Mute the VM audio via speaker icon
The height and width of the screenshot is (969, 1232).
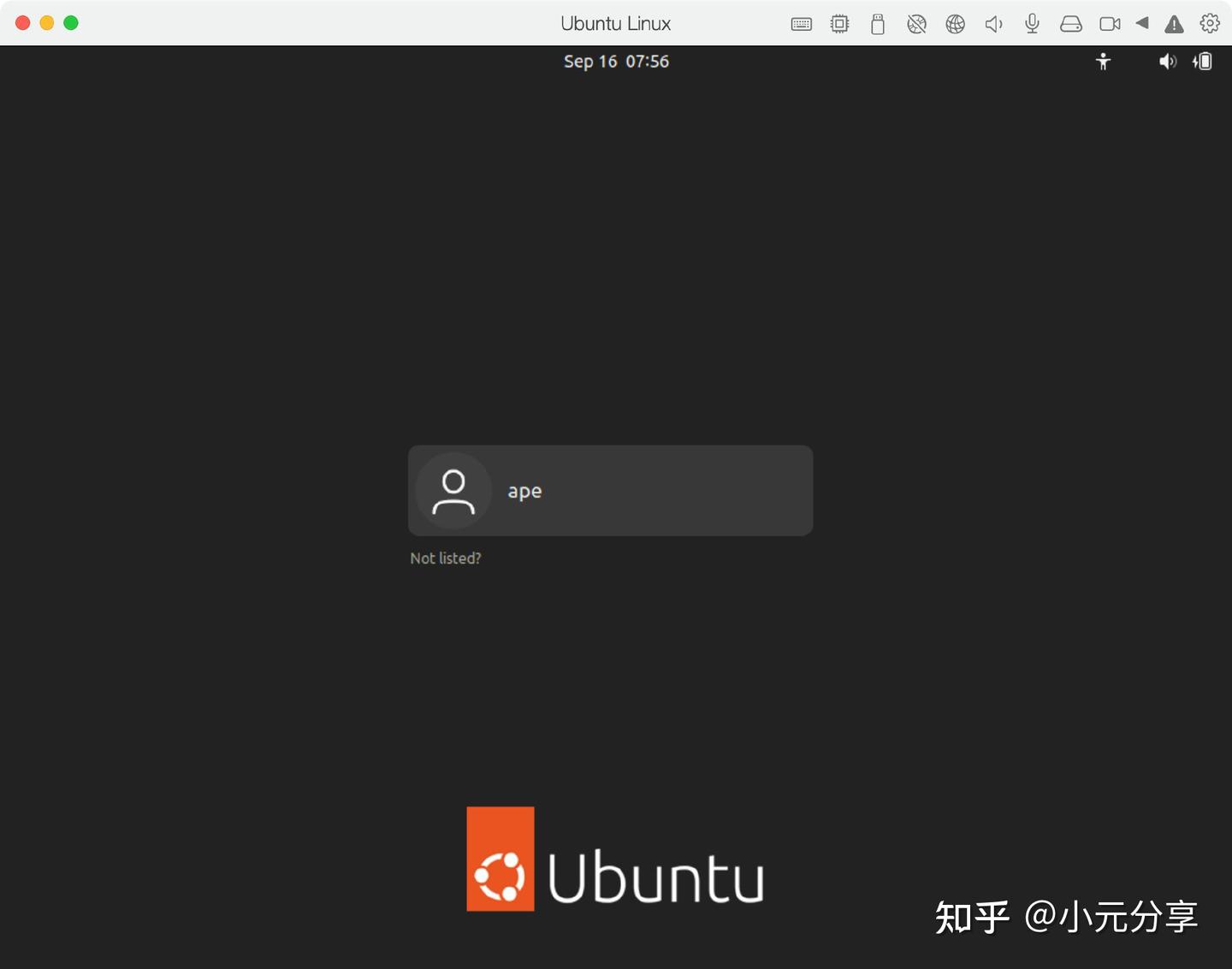tap(993, 23)
